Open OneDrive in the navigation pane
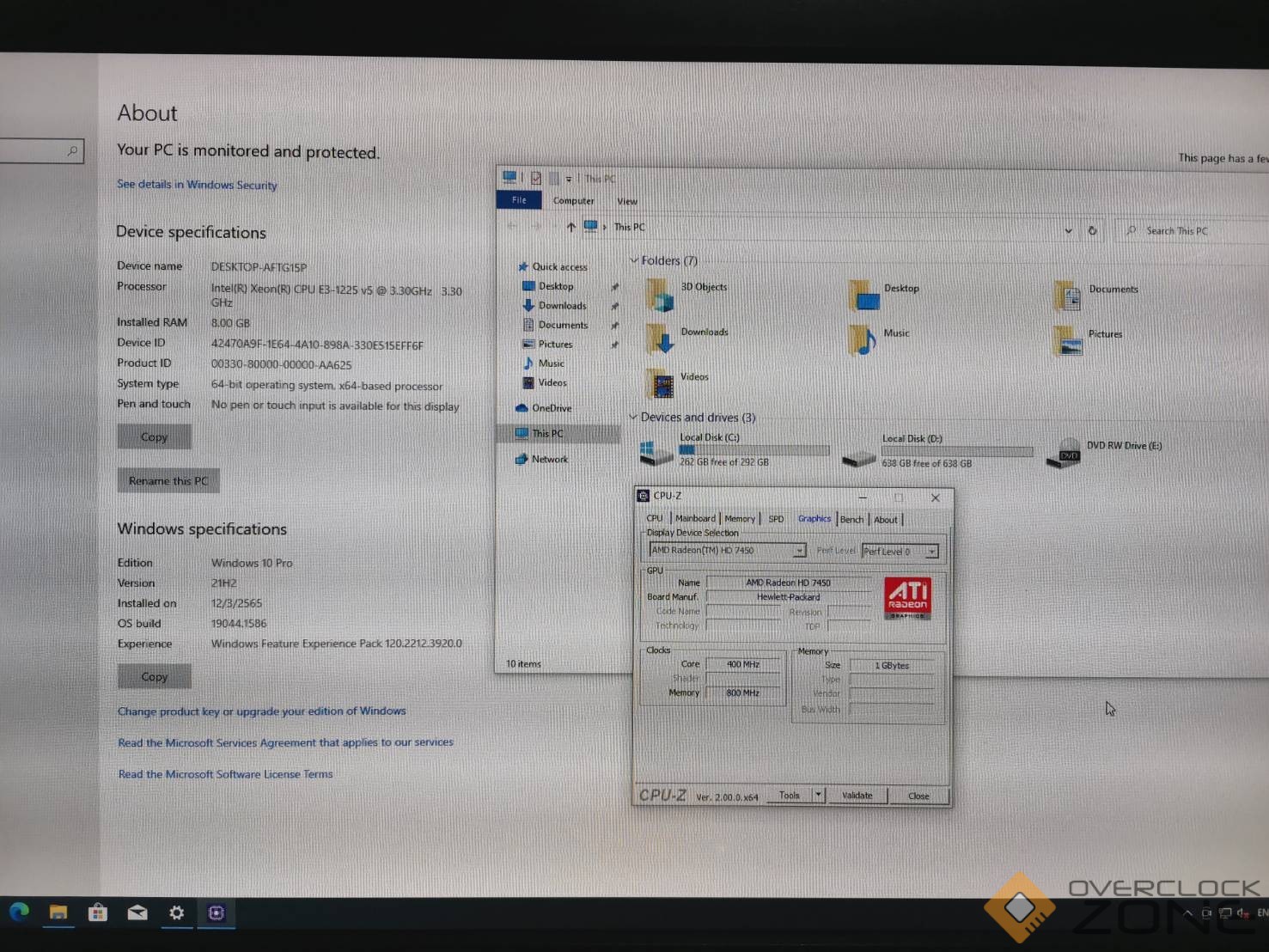Viewport: 1269px width, 952px height. point(543,408)
